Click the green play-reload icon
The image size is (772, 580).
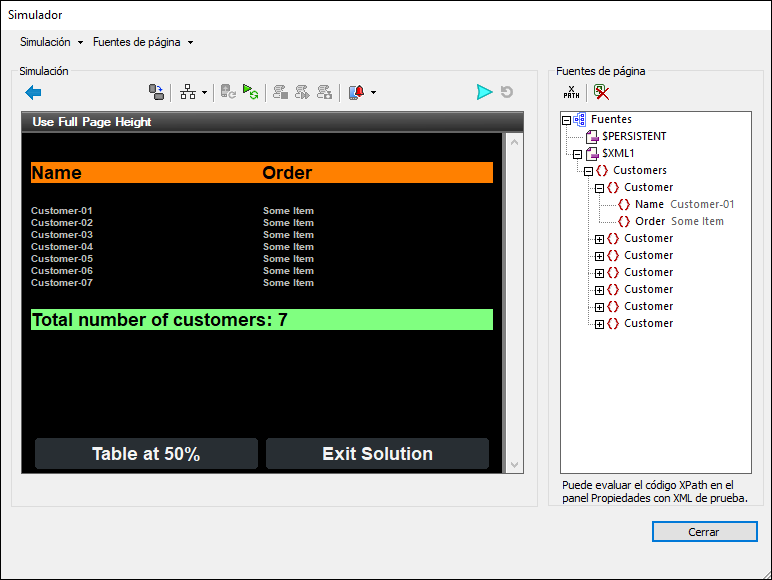[x=251, y=92]
